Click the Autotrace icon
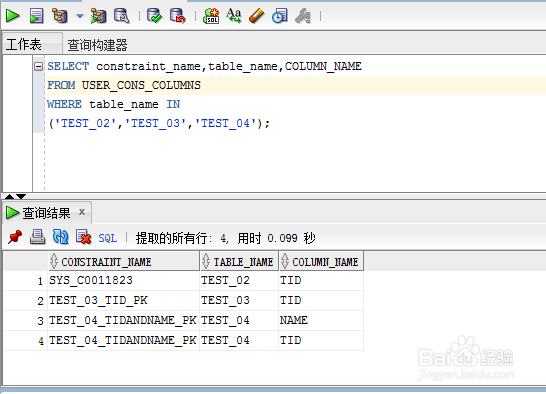Screen dimensions: 546x394 [98, 16]
